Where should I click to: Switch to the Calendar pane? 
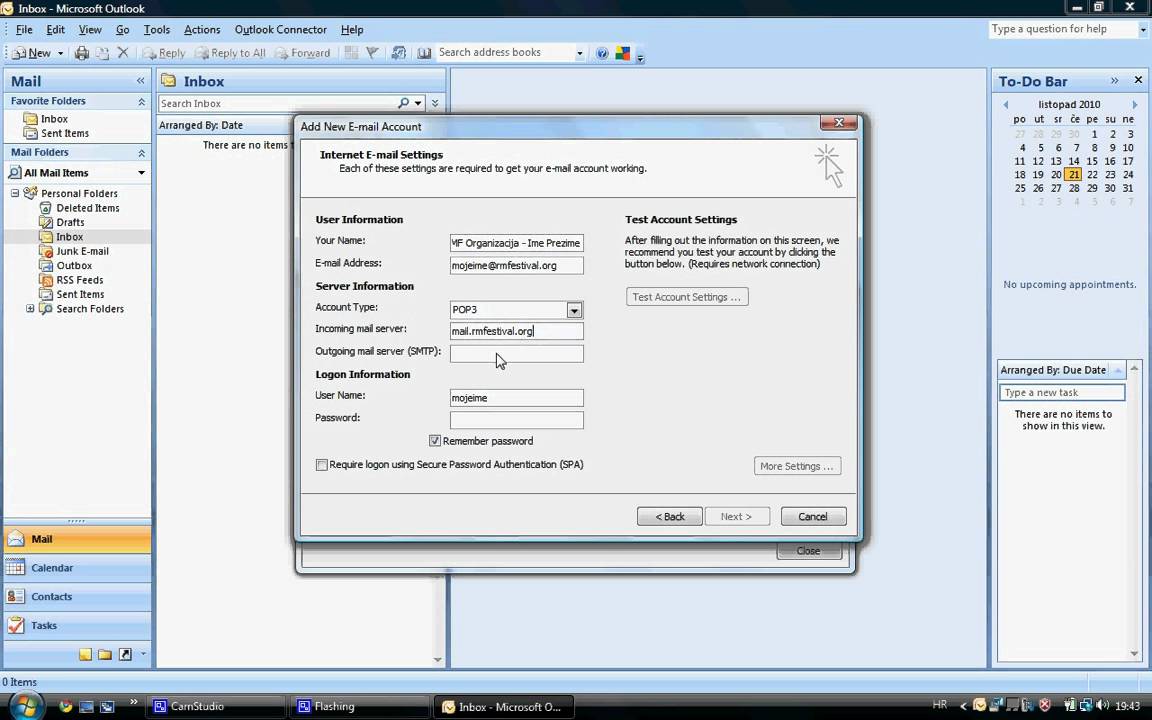pos(77,568)
